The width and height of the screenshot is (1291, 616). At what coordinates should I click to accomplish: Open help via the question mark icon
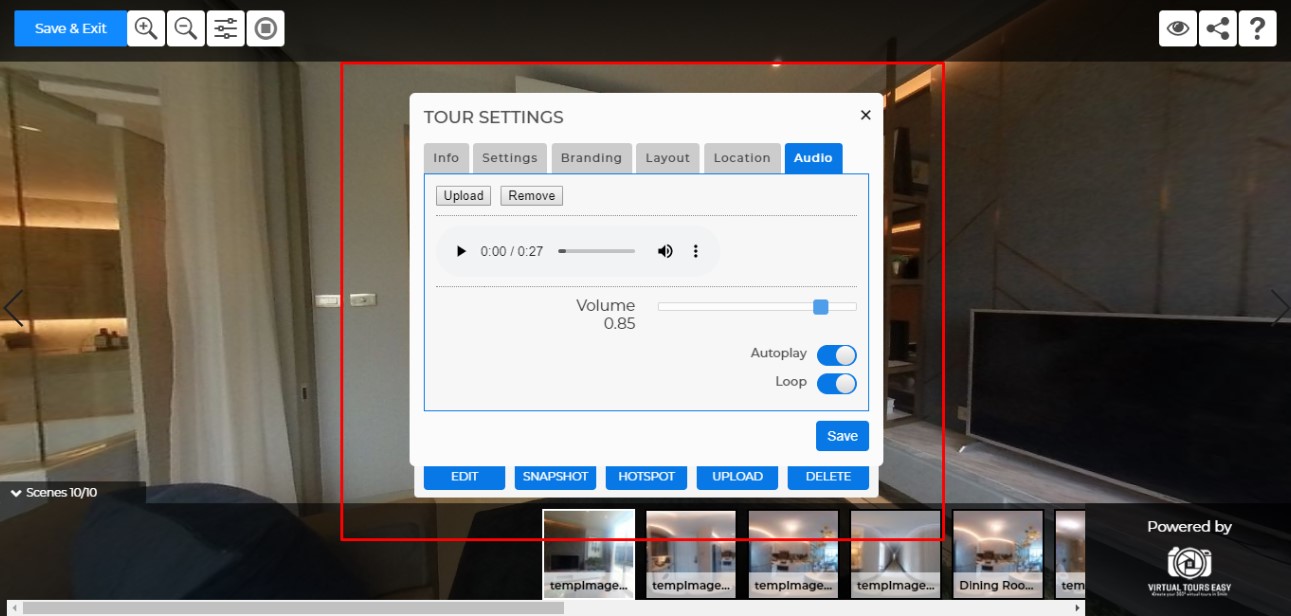click(1257, 28)
